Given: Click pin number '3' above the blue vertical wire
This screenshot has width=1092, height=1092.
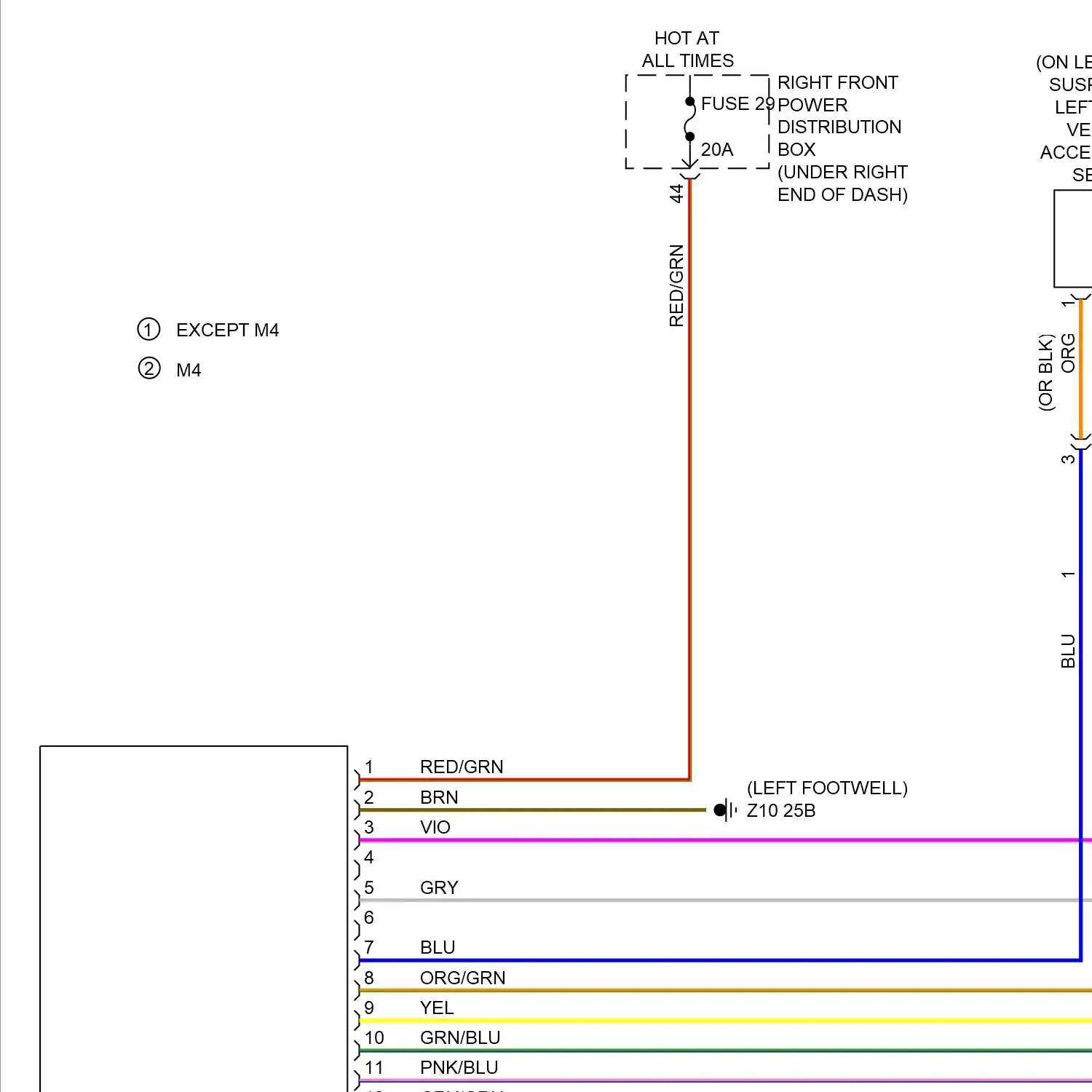Looking at the screenshot, I should pos(1068,459).
